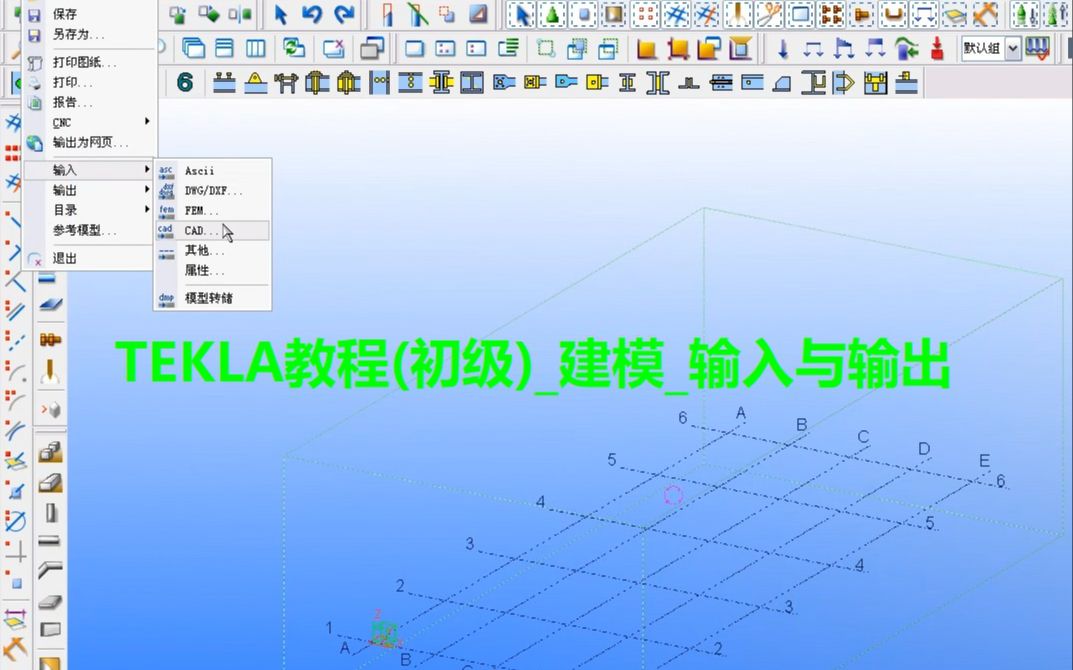Select the arrow selection tool
Viewport: 1073px width, 670px height.
[x=282, y=14]
